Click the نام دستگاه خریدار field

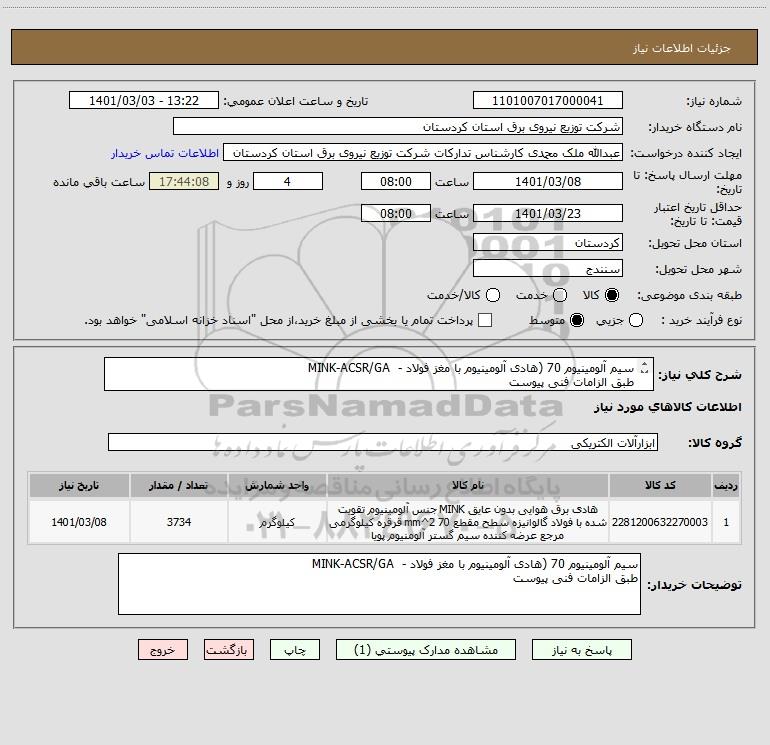(398, 127)
